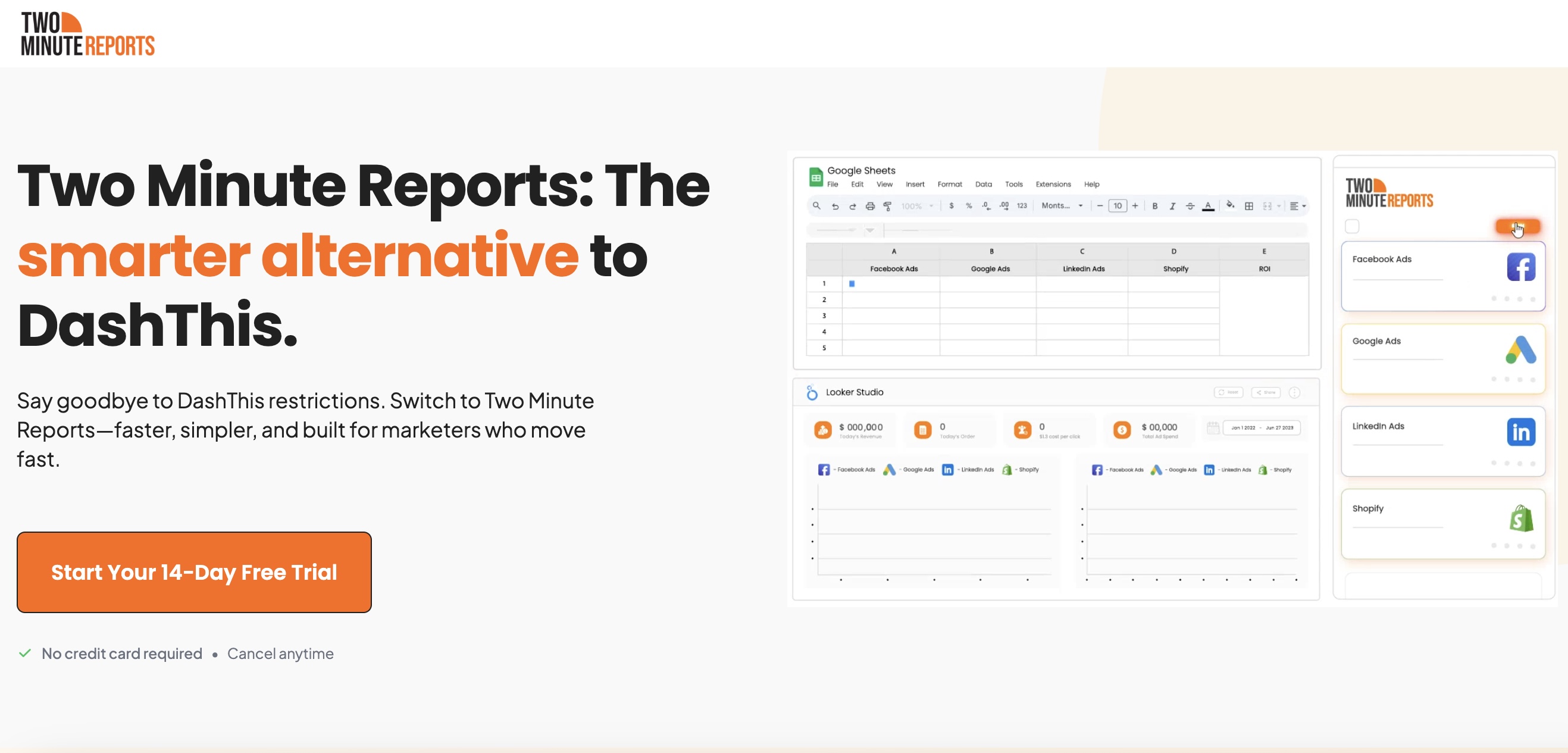Start Your 14-Day Free Trial
The width and height of the screenshot is (1568, 753).
[x=194, y=571]
